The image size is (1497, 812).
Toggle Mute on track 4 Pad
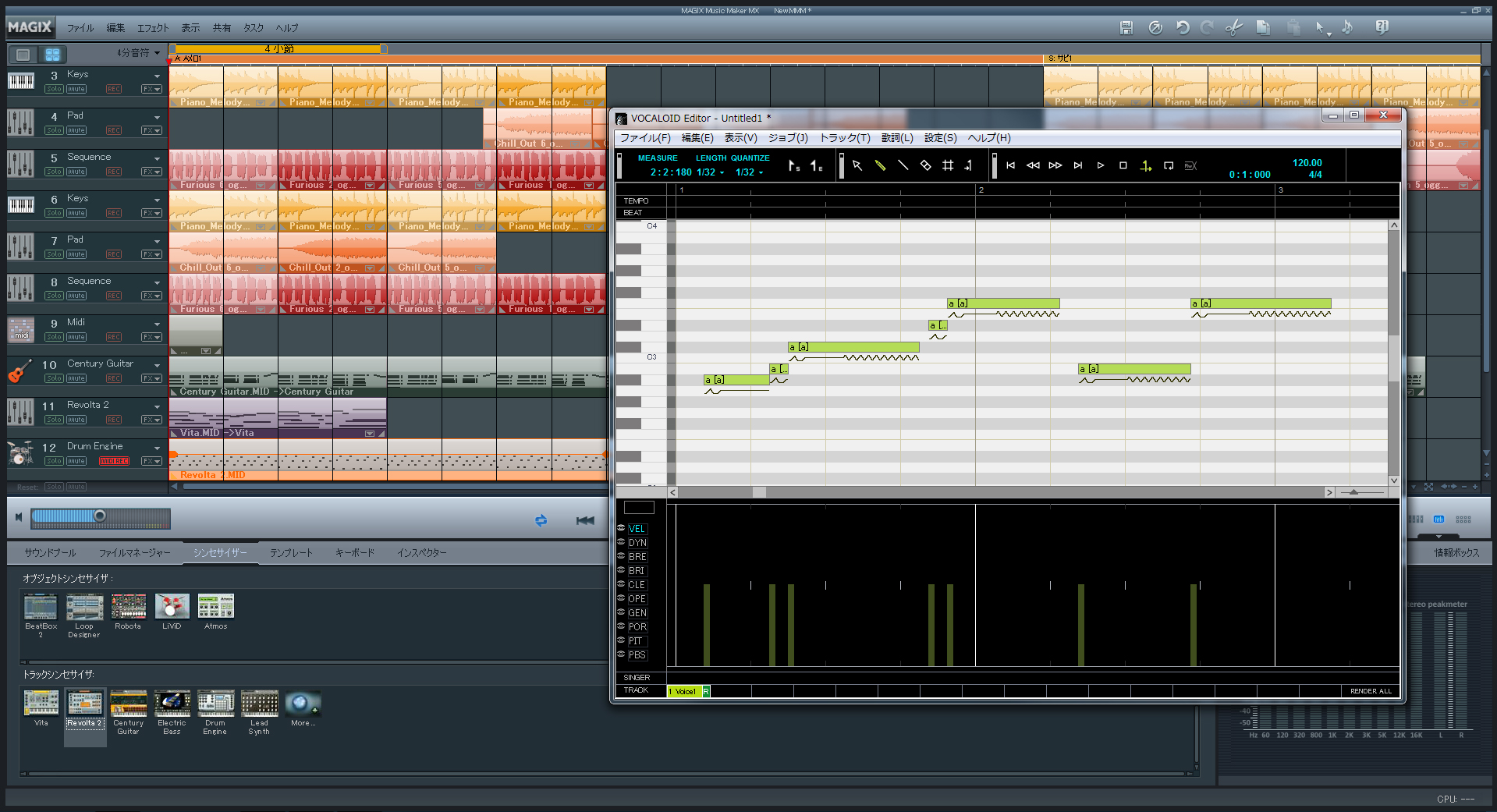coord(76,130)
